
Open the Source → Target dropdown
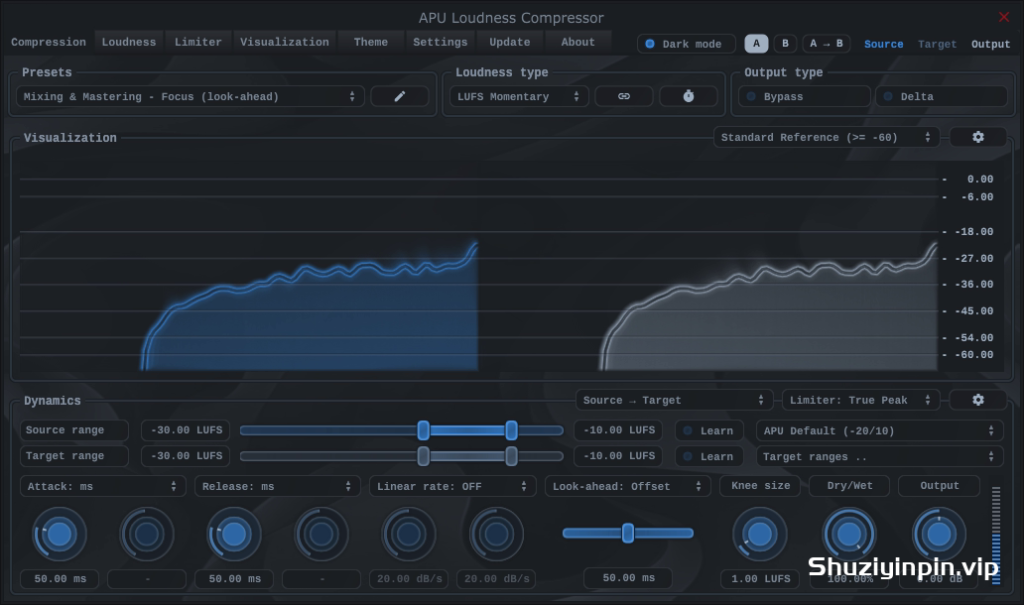pyautogui.click(x=674, y=400)
